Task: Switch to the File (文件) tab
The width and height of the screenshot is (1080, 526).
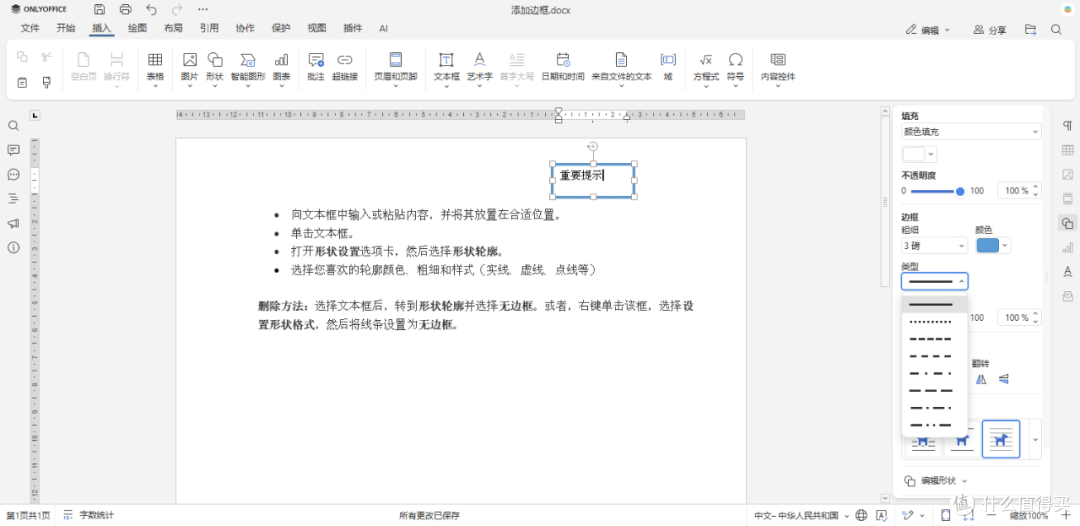Action: (30, 28)
